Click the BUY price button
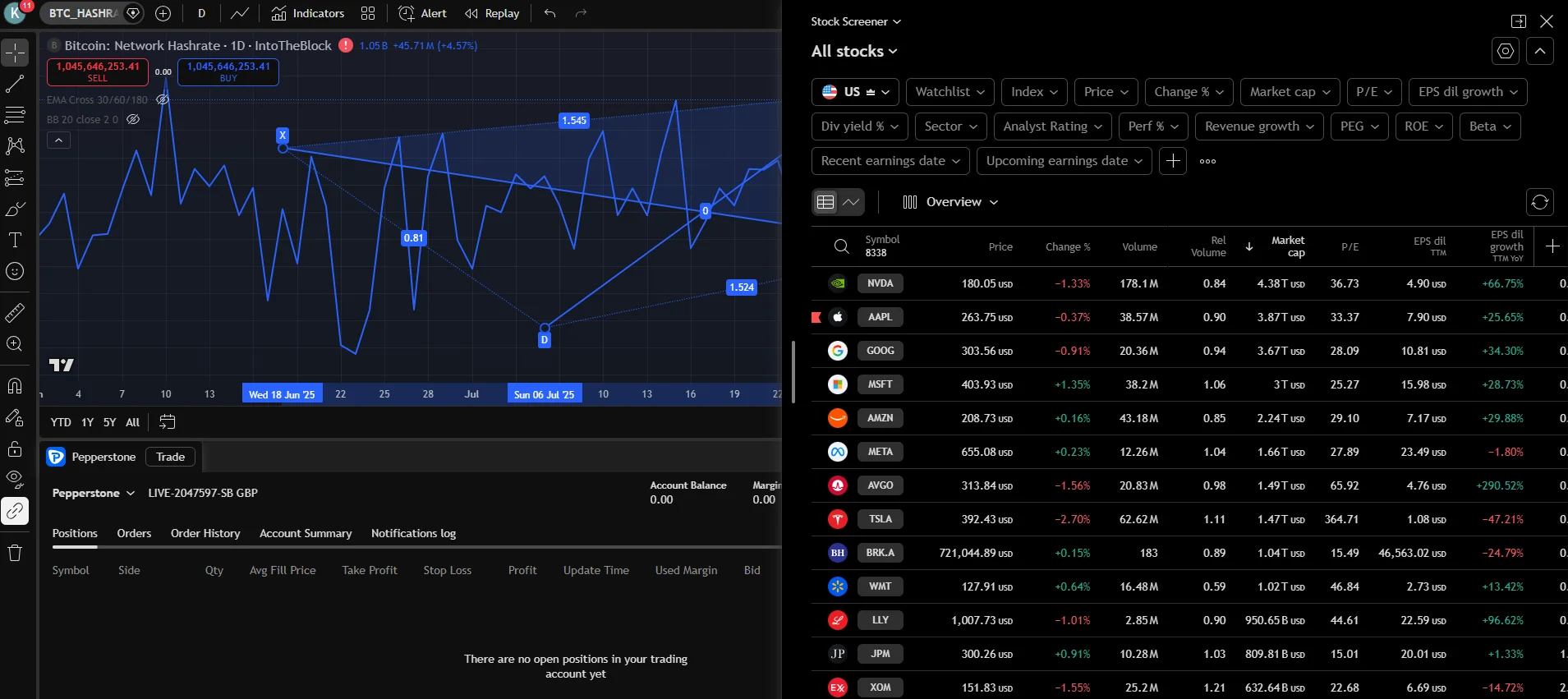The width and height of the screenshot is (1568, 699). [x=228, y=71]
